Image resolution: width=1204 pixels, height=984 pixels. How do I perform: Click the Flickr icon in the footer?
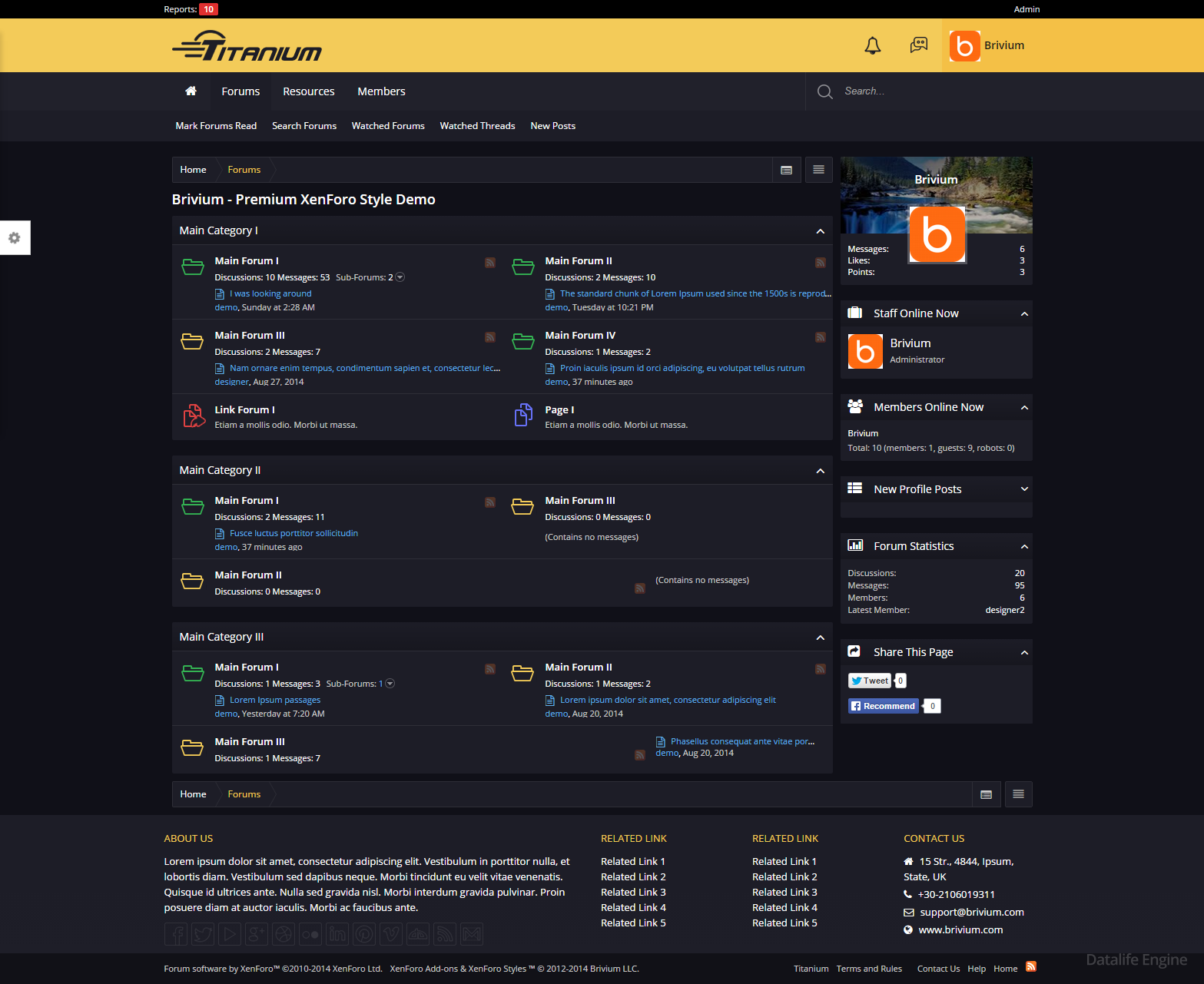click(x=310, y=934)
